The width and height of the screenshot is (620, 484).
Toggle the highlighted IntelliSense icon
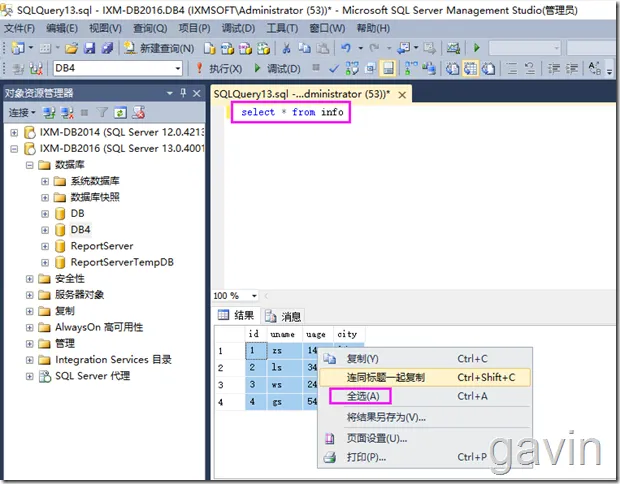click(x=388, y=69)
